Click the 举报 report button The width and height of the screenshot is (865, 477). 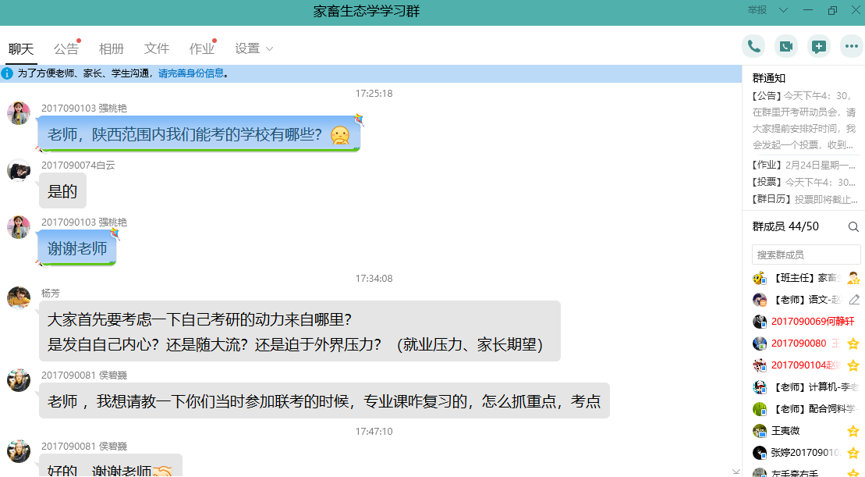click(758, 10)
